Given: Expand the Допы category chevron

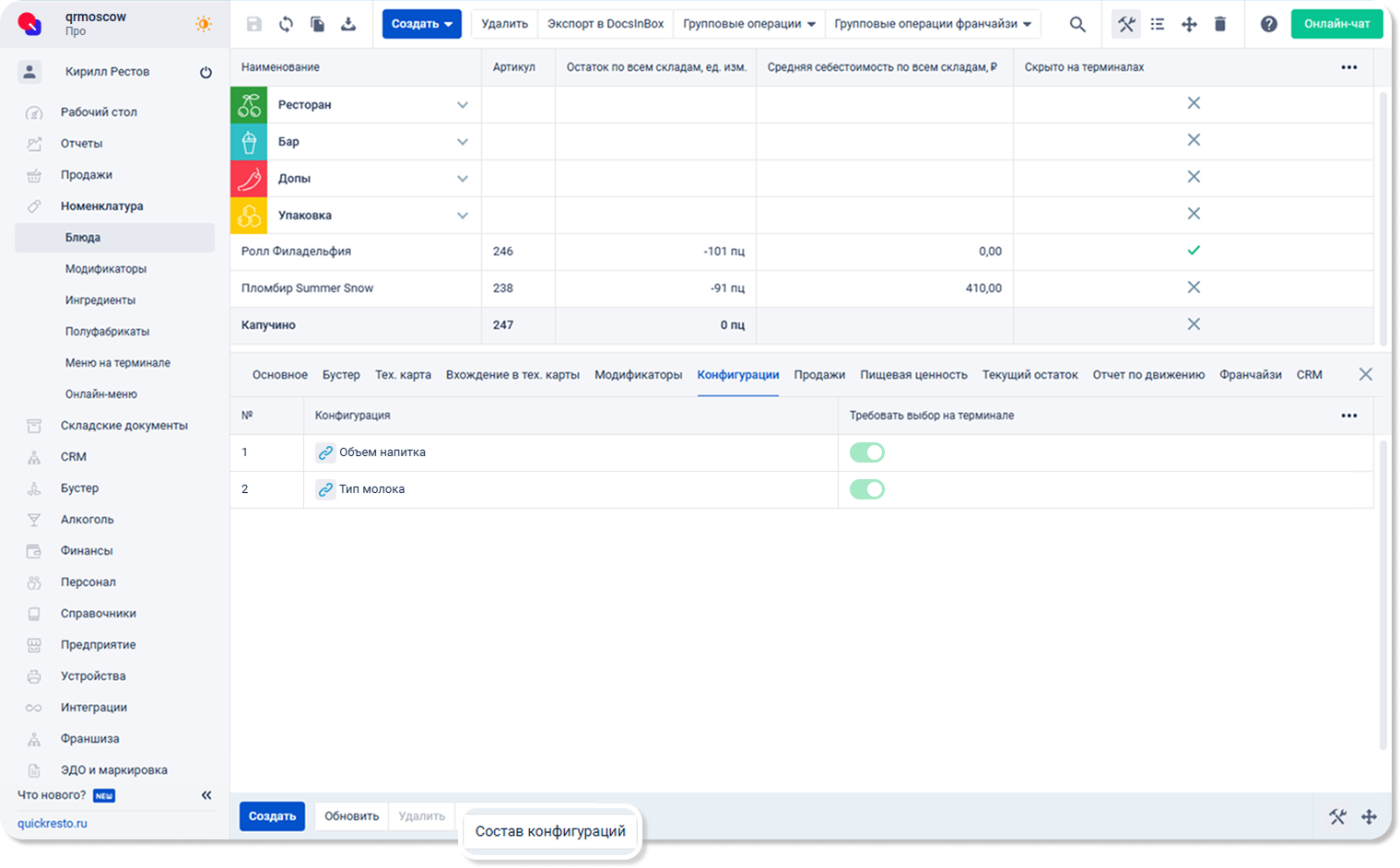Looking at the screenshot, I should (x=463, y=179).
